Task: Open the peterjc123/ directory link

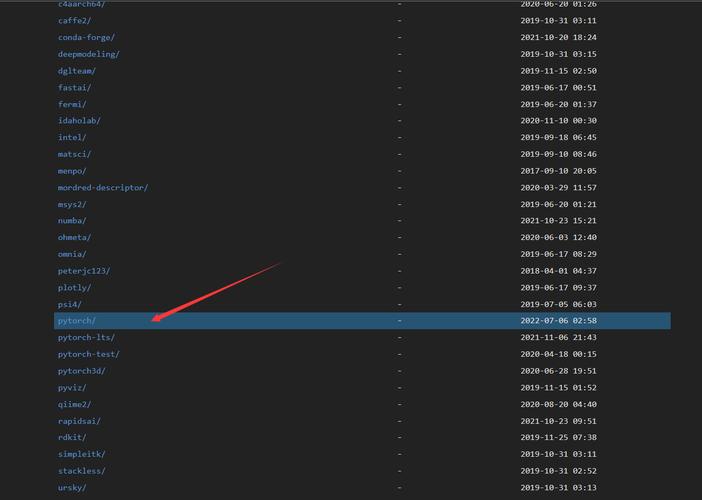Action: (84, 271)
